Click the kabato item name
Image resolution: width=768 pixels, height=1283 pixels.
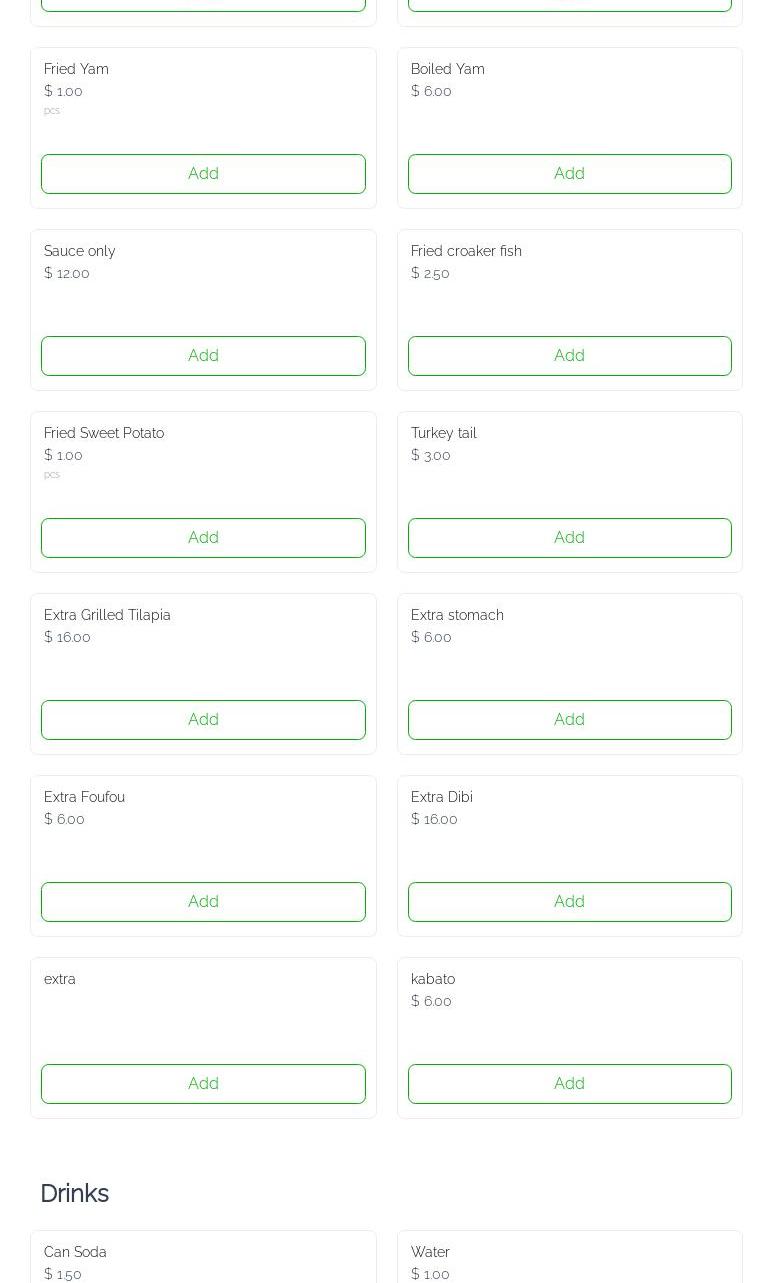point(432,979)
